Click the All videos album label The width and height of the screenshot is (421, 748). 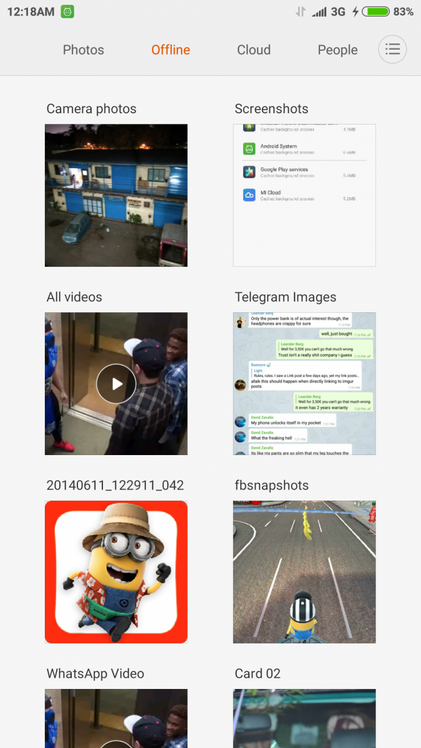point(74,297)
